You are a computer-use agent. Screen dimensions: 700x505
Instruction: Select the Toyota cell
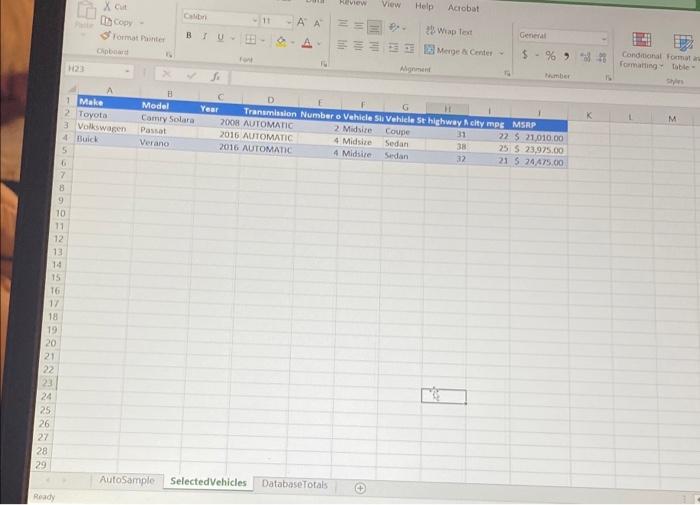[108, 115]
